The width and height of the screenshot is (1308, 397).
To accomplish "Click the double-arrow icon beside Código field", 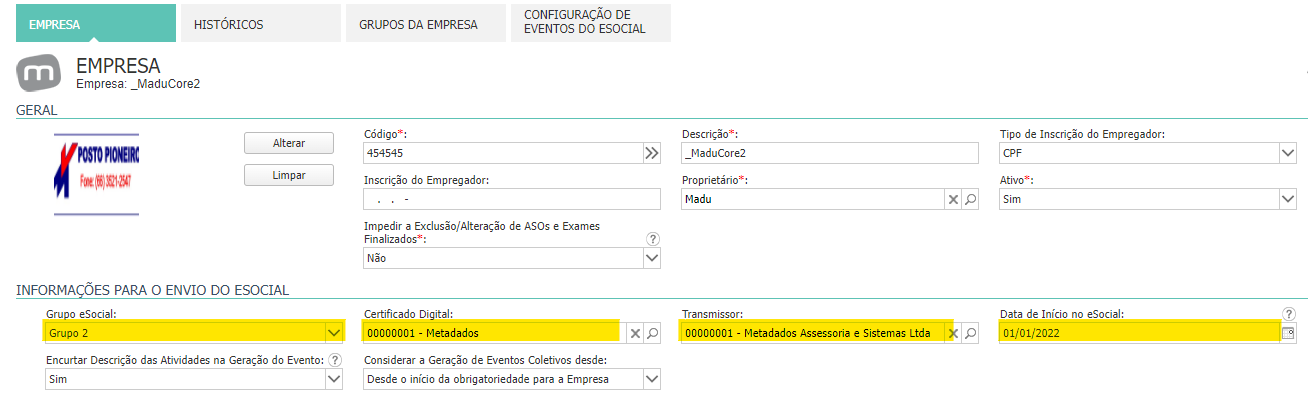I will tap(652, 153).
